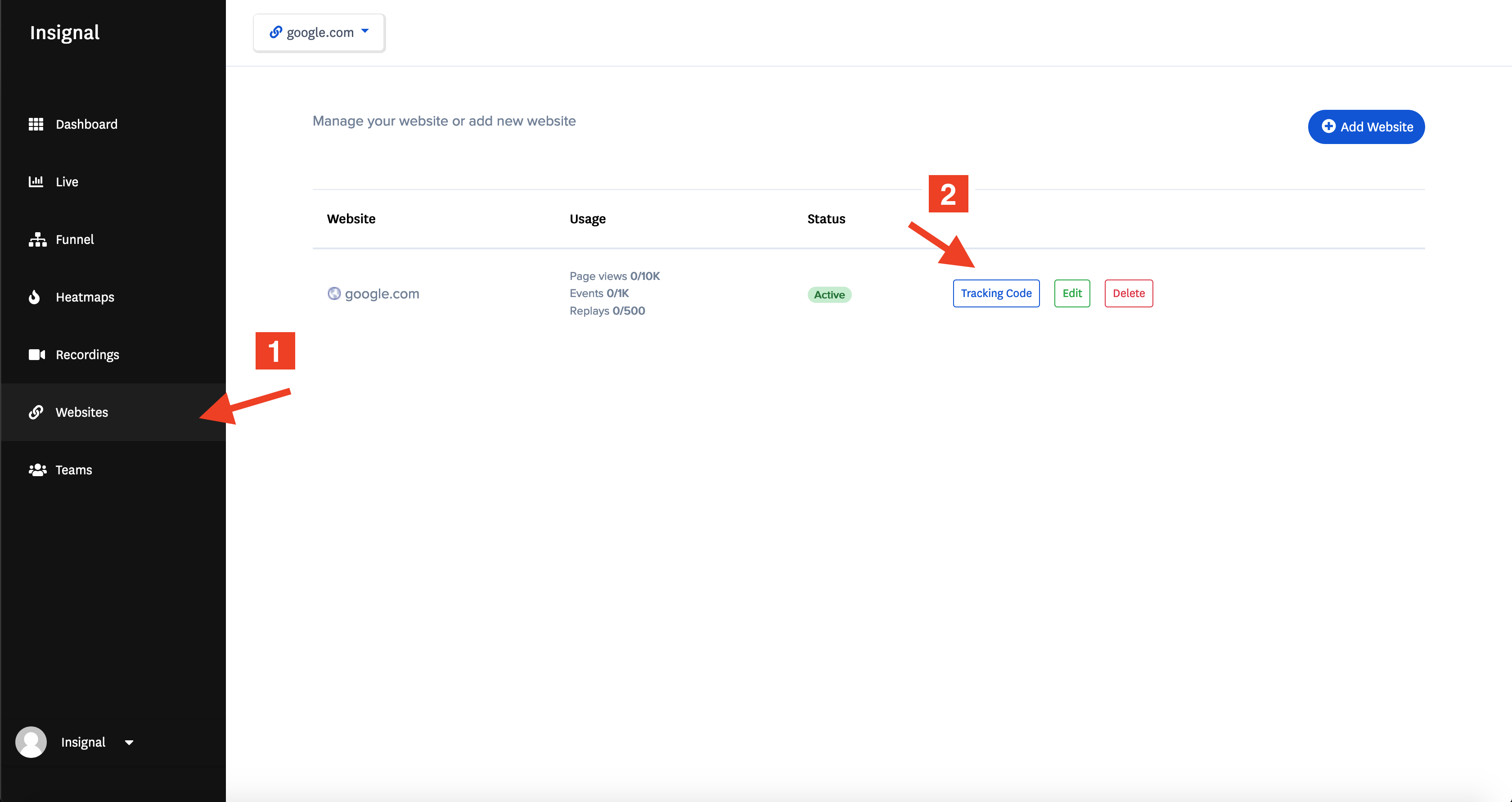Click the Recordings video camera icon
This screenshot has height=802, width=1512.
(x=37, y=355)
